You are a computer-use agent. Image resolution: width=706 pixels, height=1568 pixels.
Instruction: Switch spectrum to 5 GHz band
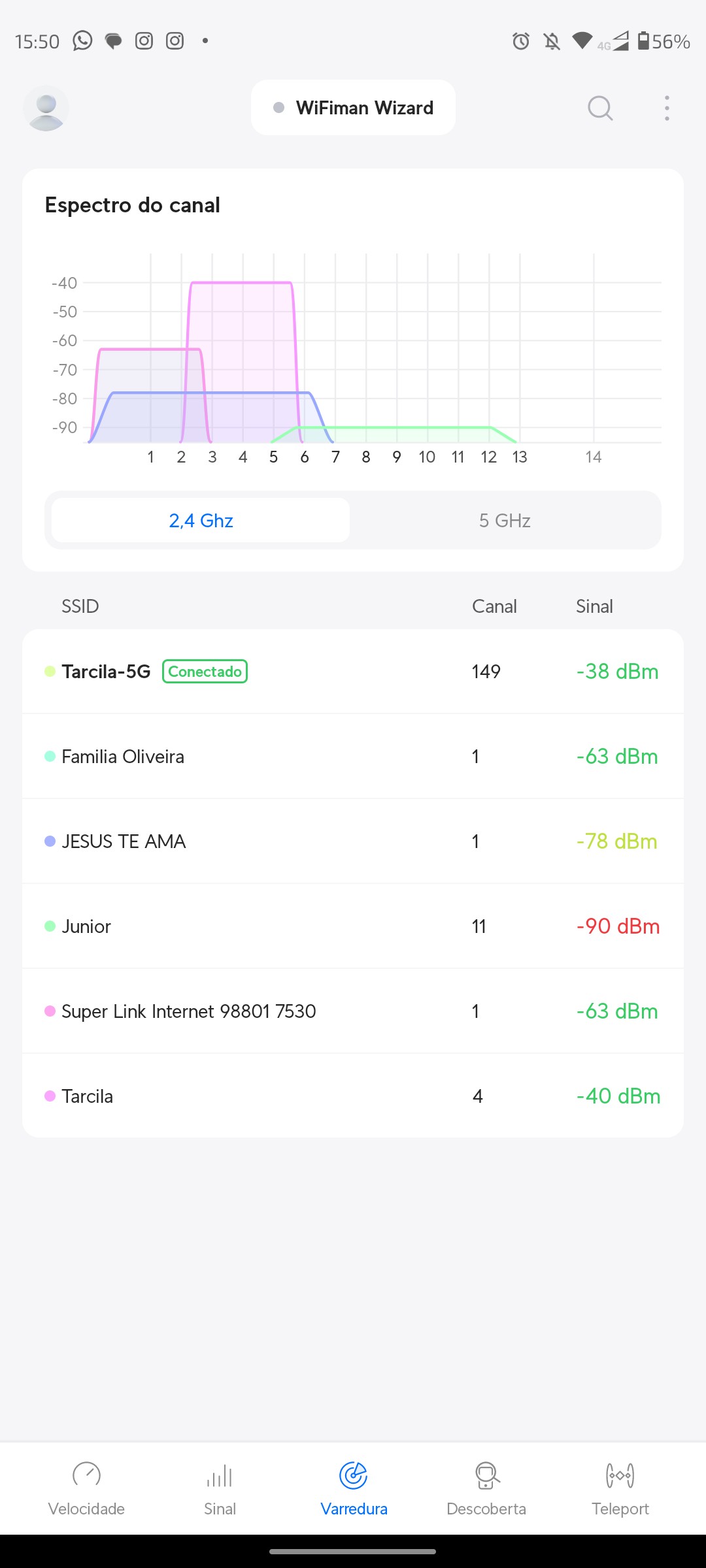click(x=505, y=521)
